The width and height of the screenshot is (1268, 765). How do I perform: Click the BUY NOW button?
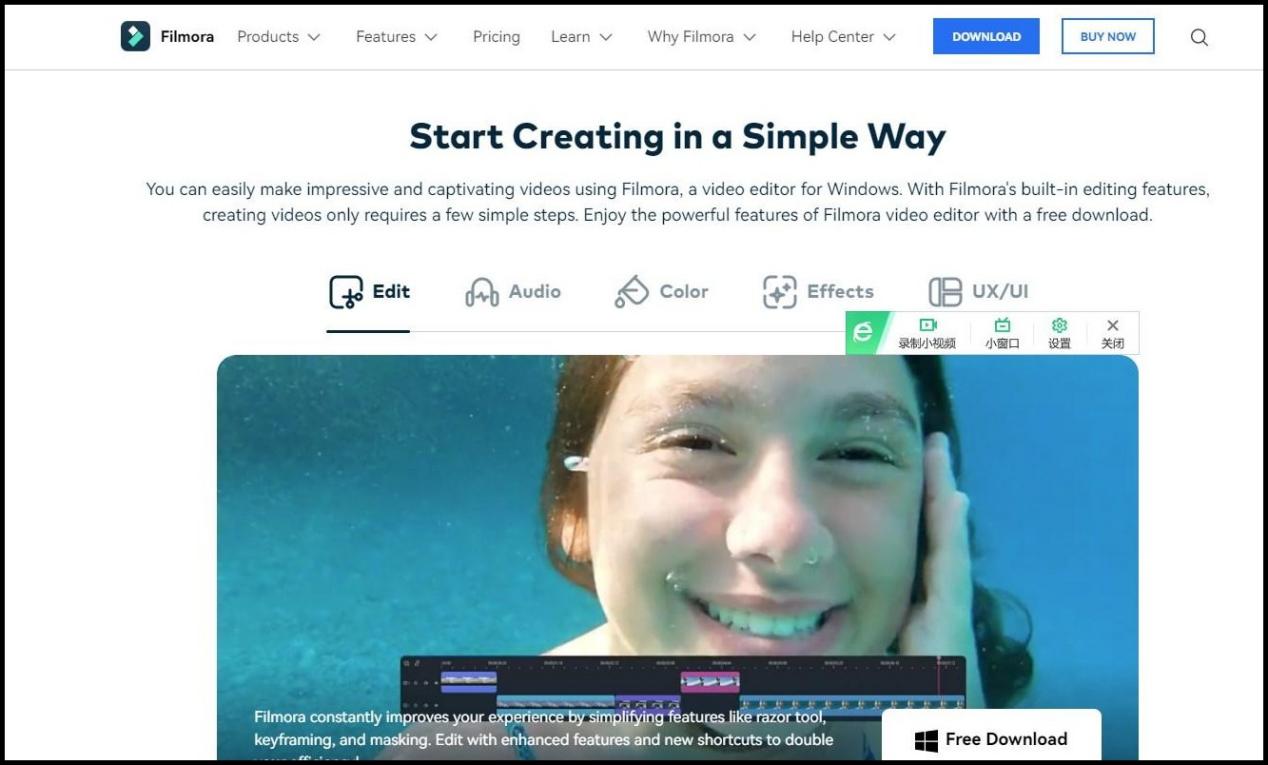pos(1108,36)
